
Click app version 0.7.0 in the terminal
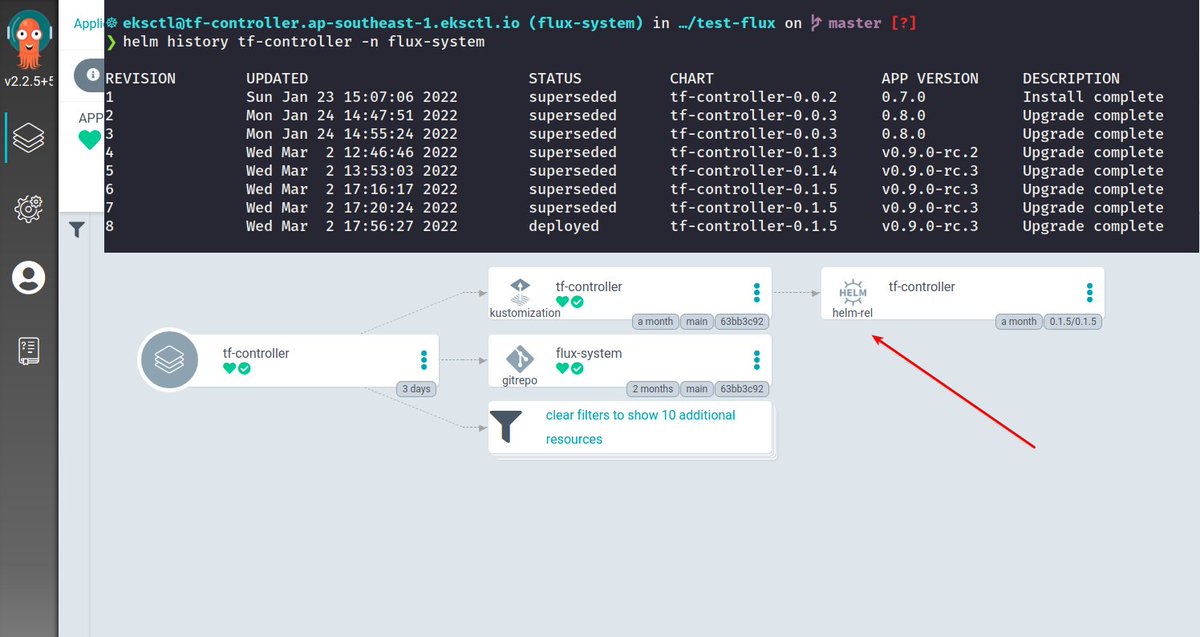click(903, 97)
